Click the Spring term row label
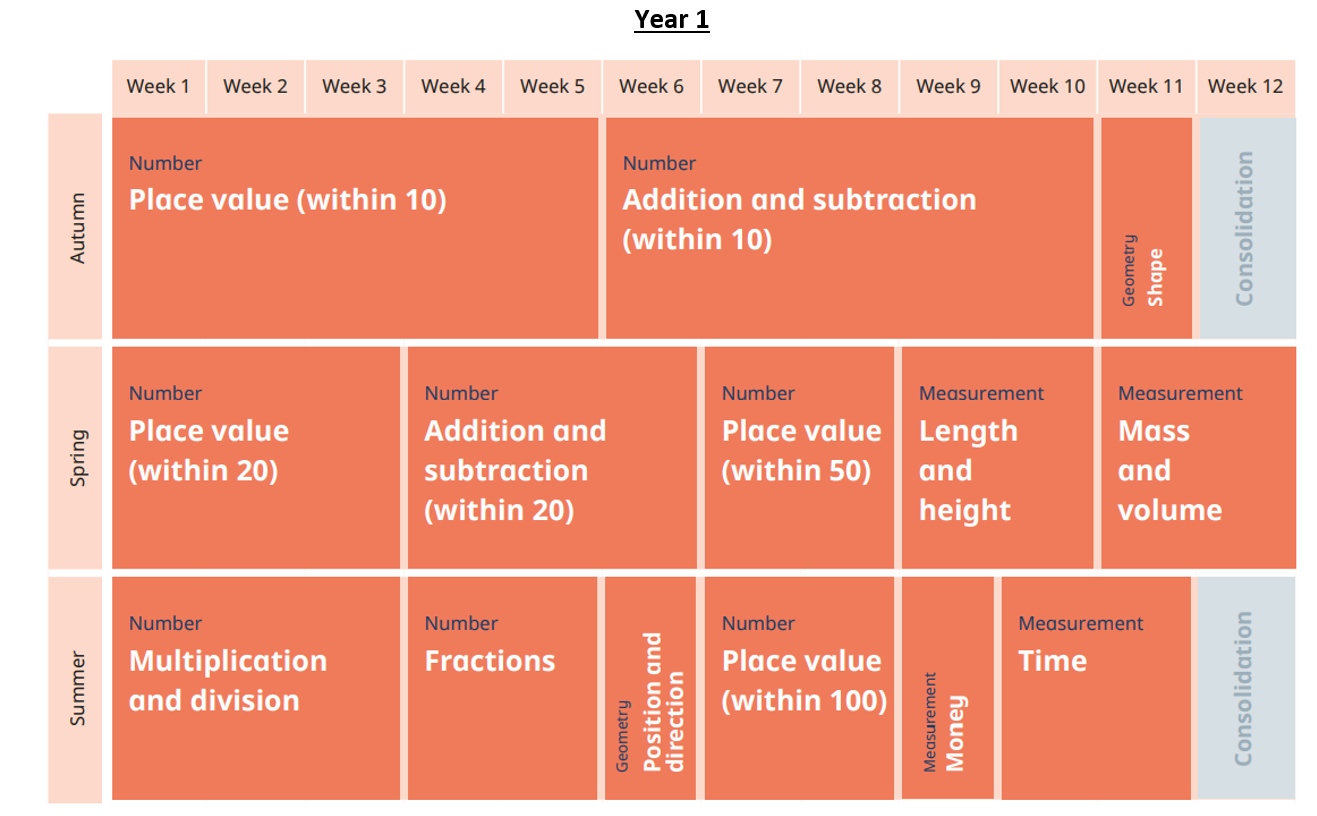Screen dimensions: 1317x816 (76, 458)
